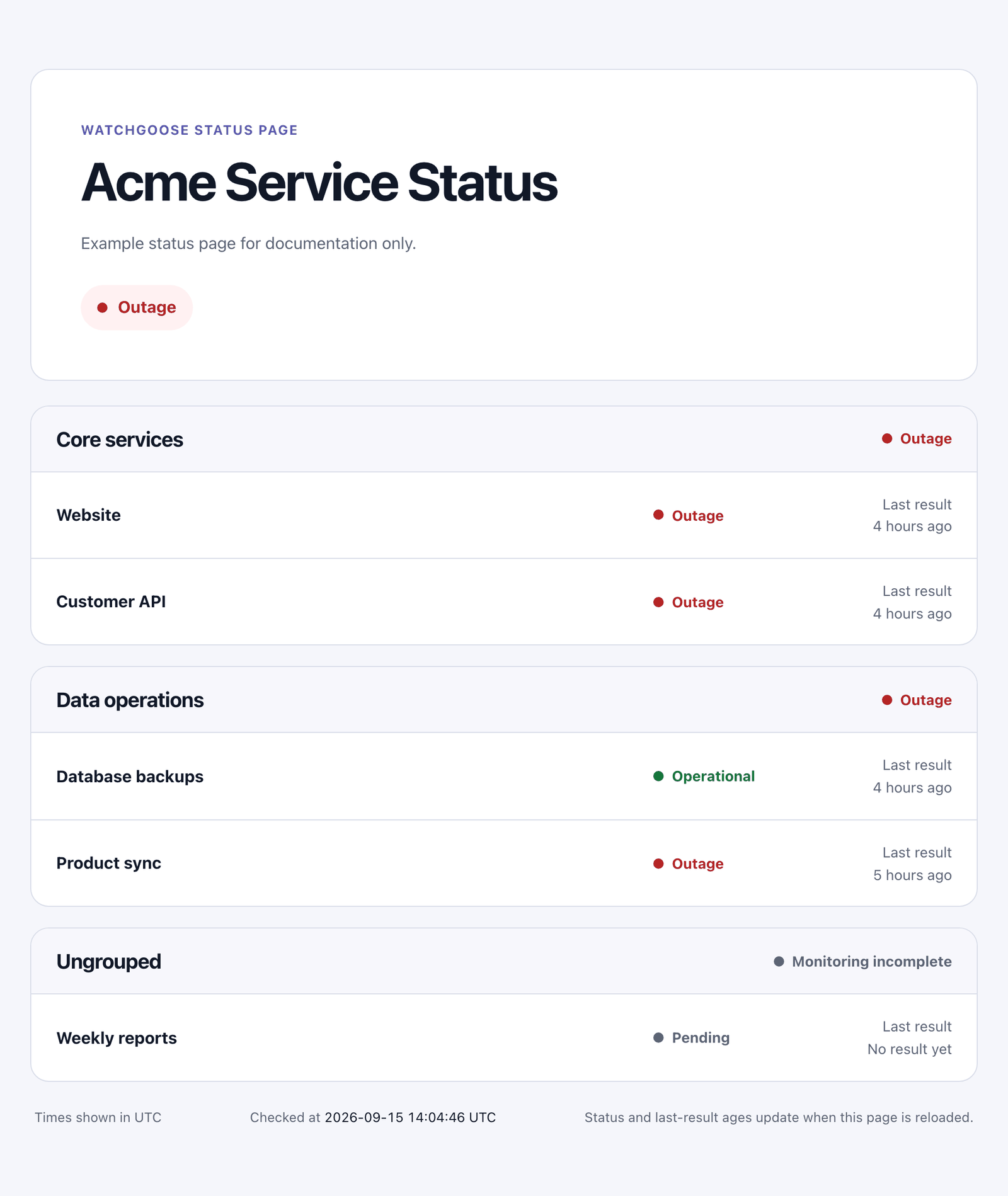Select the Customer API service name
The image size is (1008, 1196).
pyautogui.click(x=111, y=602)
